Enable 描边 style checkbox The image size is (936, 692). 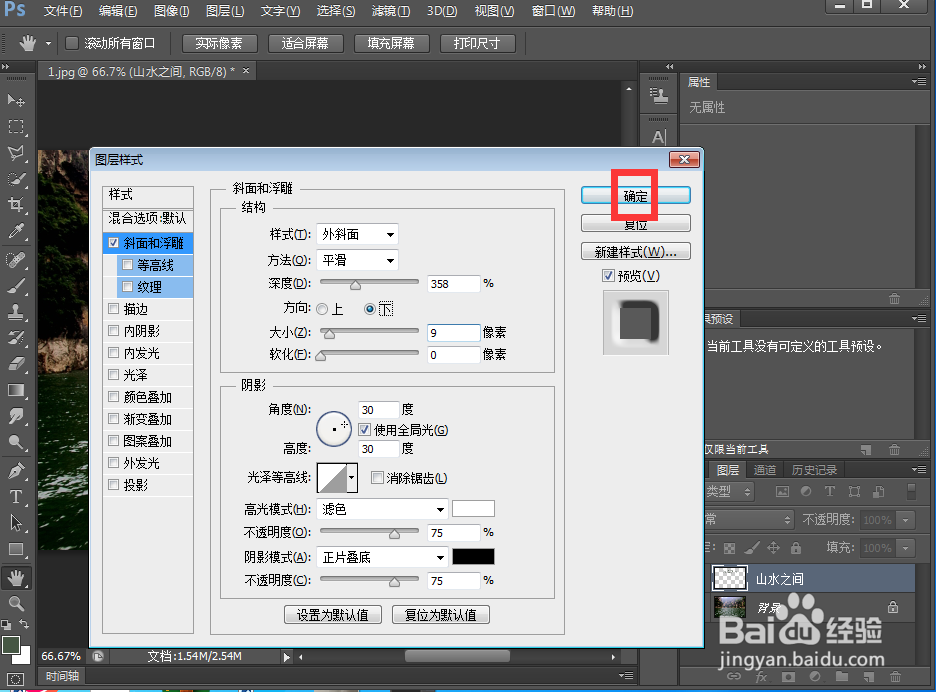113,309
